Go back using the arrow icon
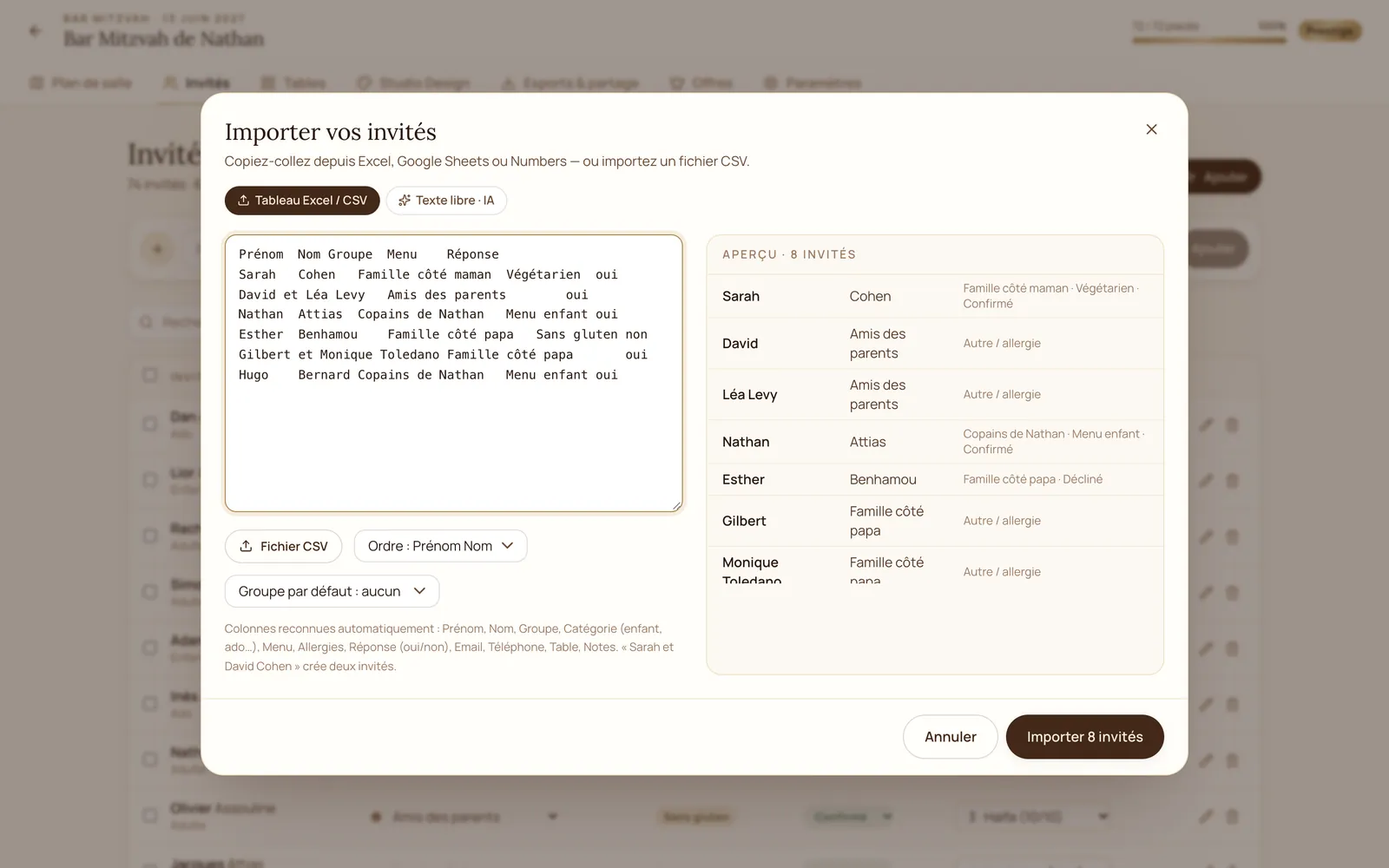 [x=36, y=31]
